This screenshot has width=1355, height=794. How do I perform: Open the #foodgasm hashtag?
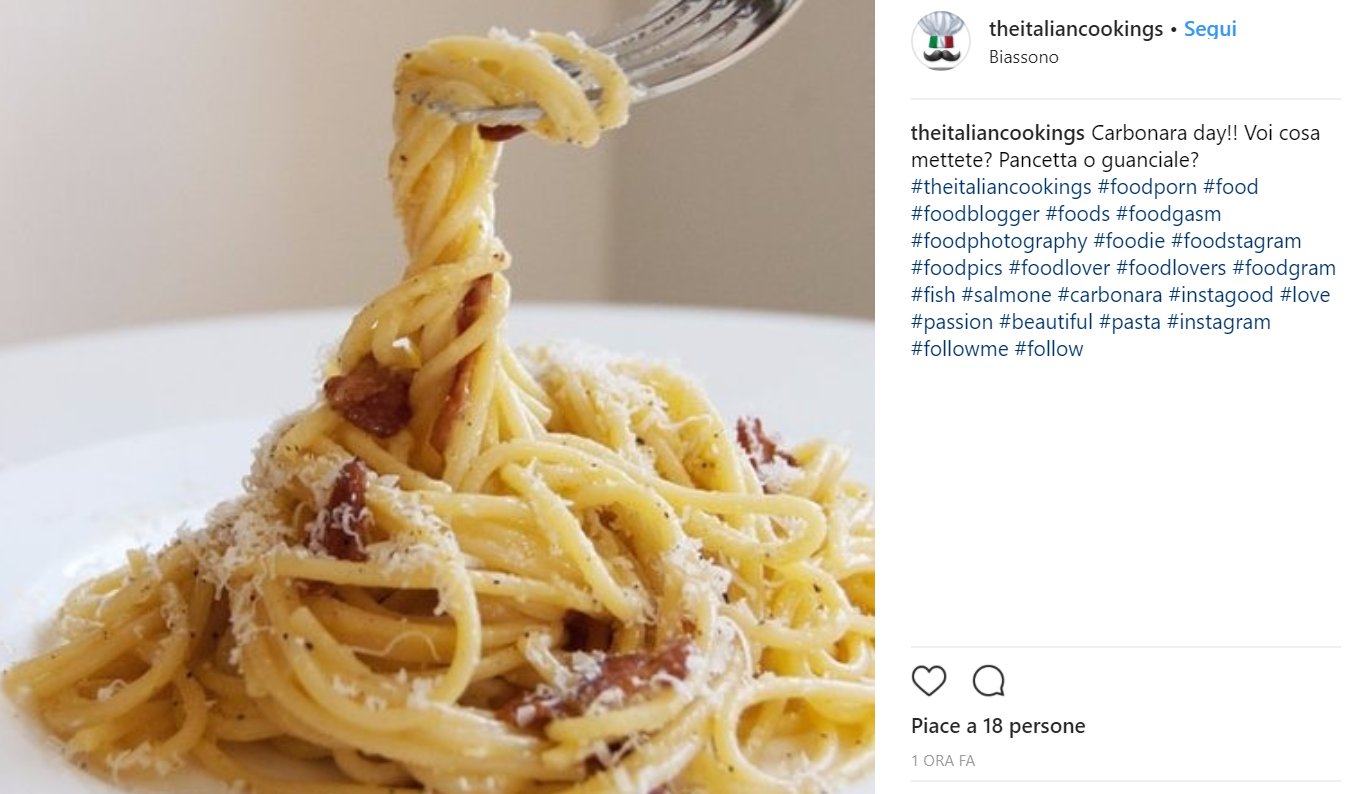[1169, 214]
